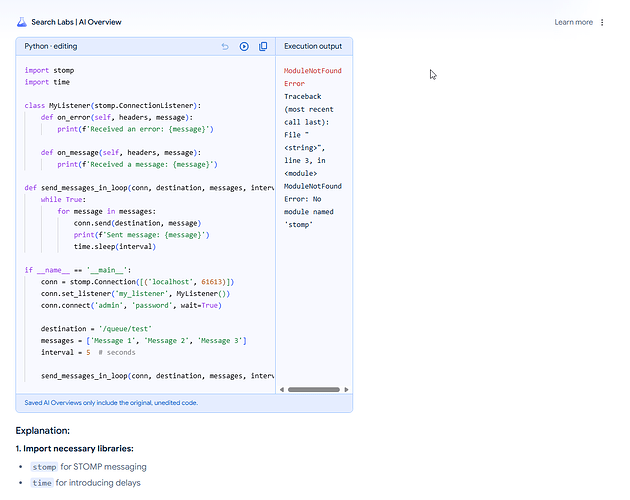This screenshot has height=500, width=630.
Task: Click the 'conn.connect' admin password line
Action: [131, 305]
